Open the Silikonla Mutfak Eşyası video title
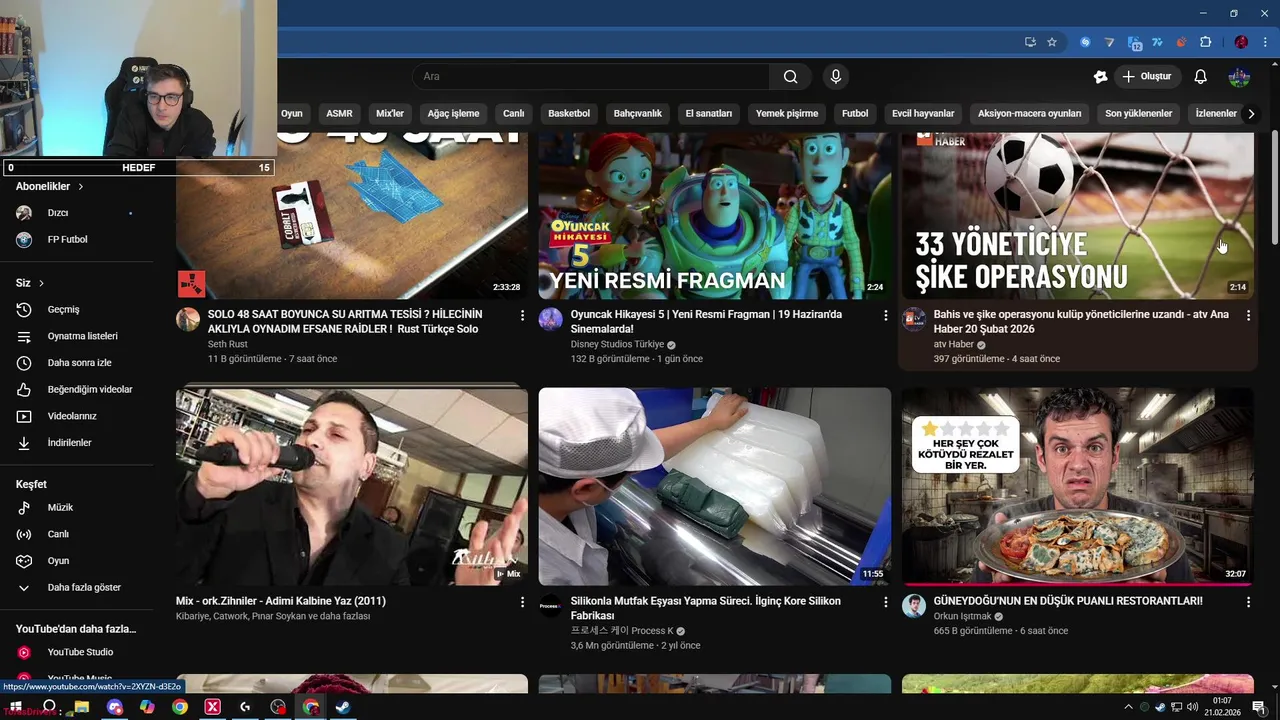1280x720 pixels. 706,608
